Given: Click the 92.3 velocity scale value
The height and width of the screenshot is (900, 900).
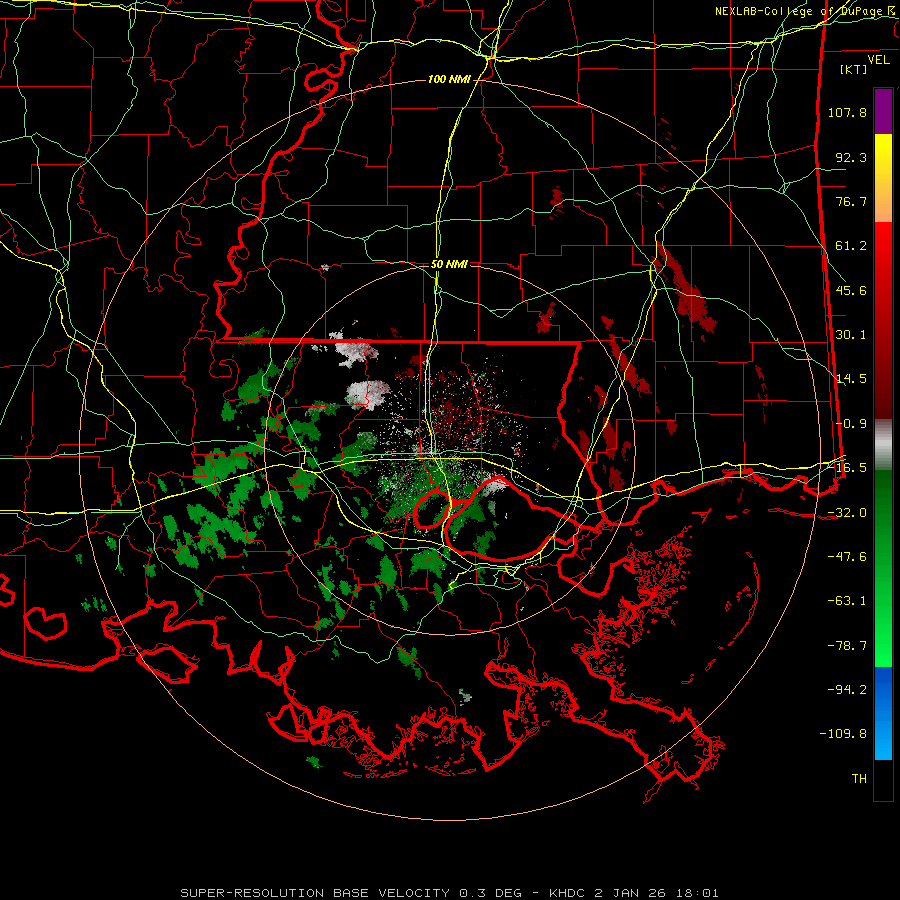Looking at the screenshot, I should 851,157.
